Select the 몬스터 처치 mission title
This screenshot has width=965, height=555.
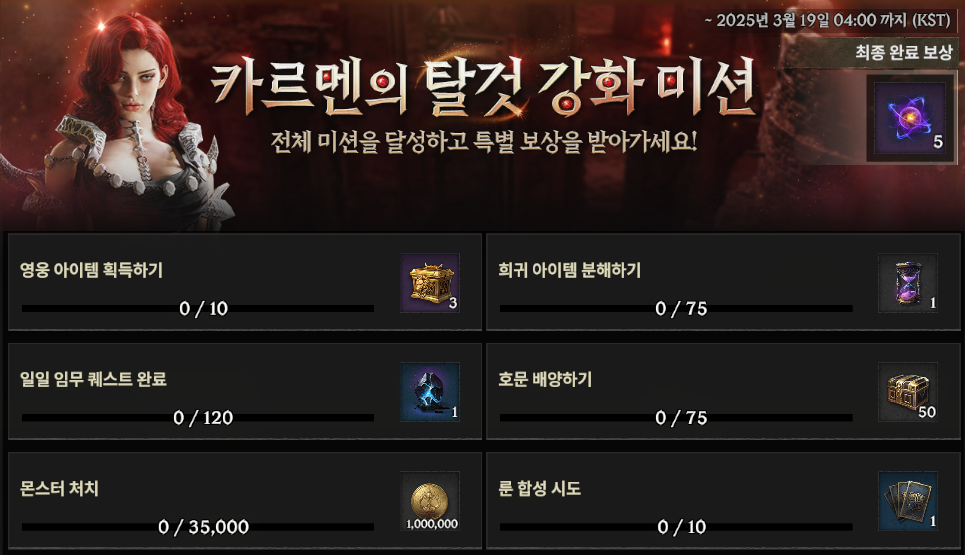pyautogui.click(x=59, y=489)
